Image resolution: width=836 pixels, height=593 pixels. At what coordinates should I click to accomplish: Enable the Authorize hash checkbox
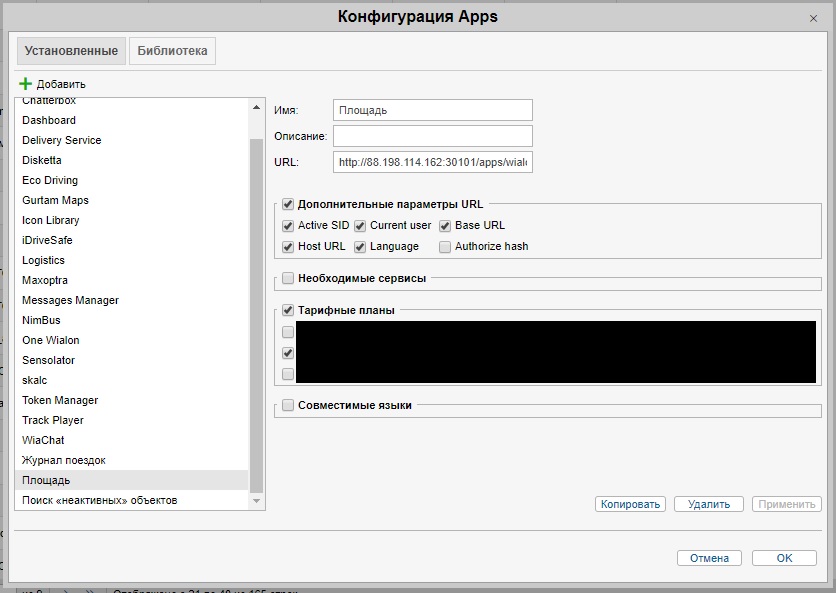[445, 247]
